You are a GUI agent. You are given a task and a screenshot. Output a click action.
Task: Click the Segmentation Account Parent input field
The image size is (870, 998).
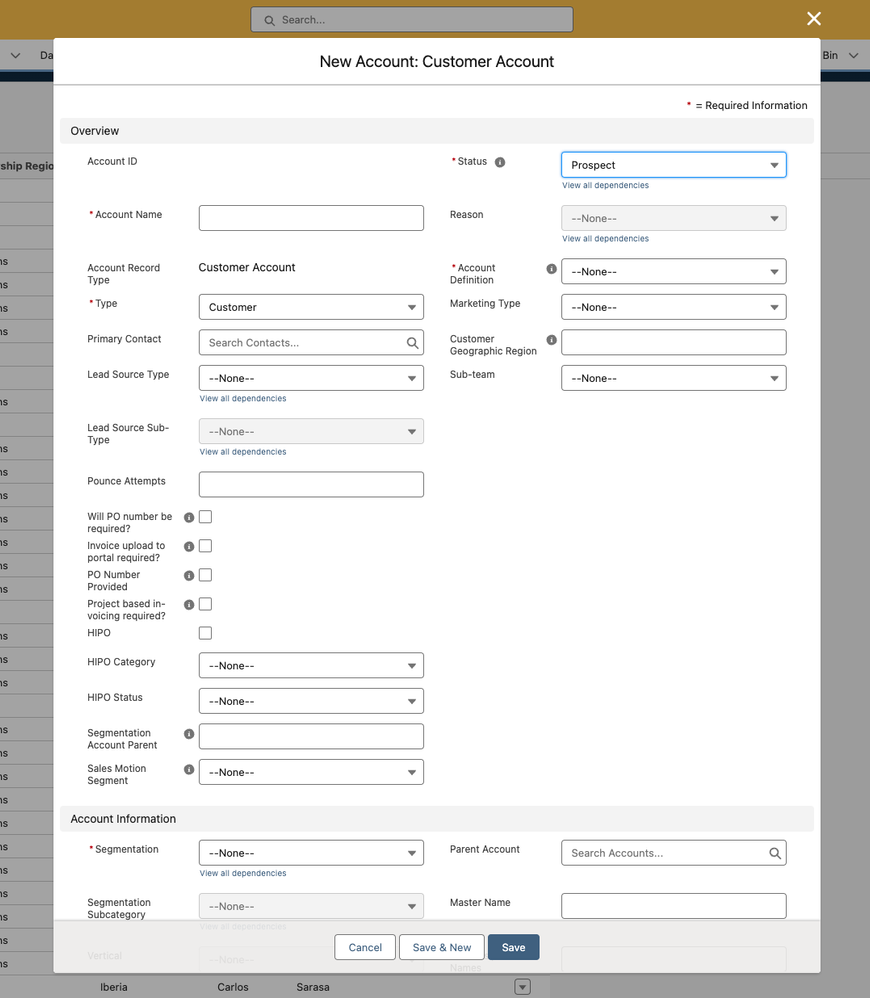tap(311, 736)
